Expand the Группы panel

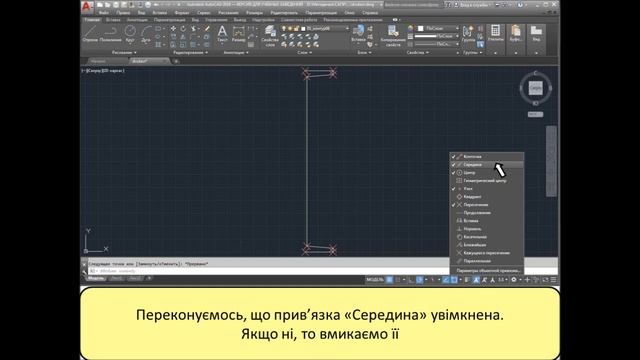tap(473, 53)
